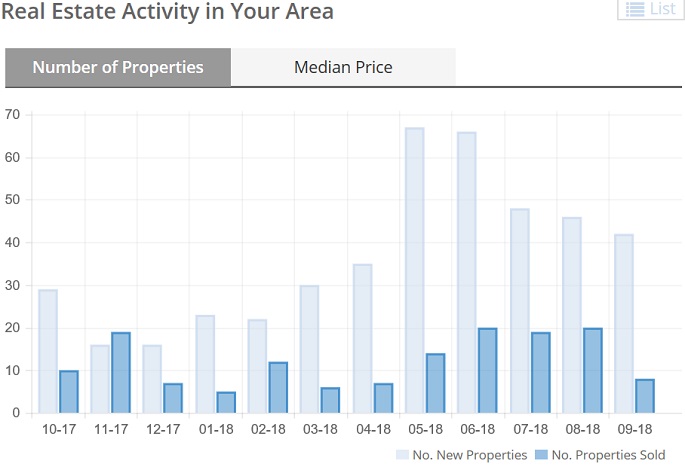
Task: Click the 06-18 new properties bar
Action: (x=466, y=272)
